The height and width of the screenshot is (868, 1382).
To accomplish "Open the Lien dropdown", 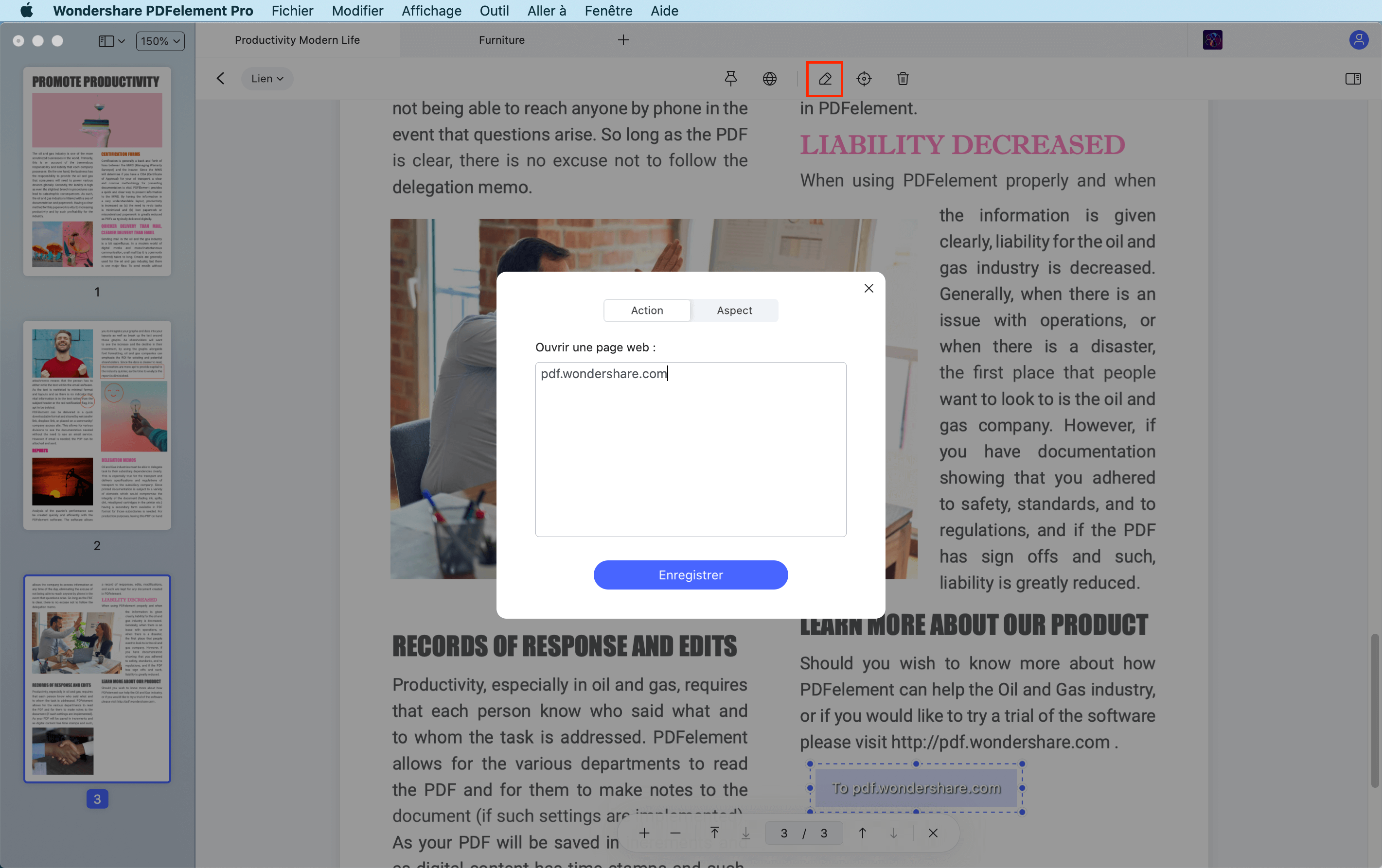I will click(266, 79).
